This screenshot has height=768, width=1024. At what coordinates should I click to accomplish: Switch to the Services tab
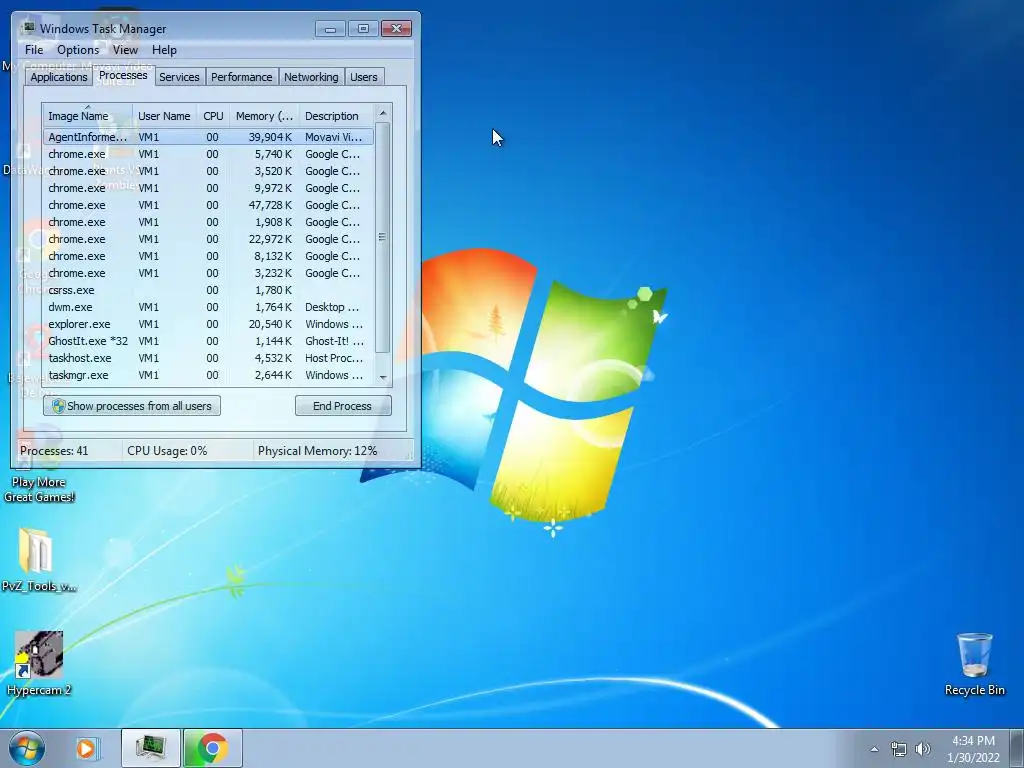[x=179, y=77]
